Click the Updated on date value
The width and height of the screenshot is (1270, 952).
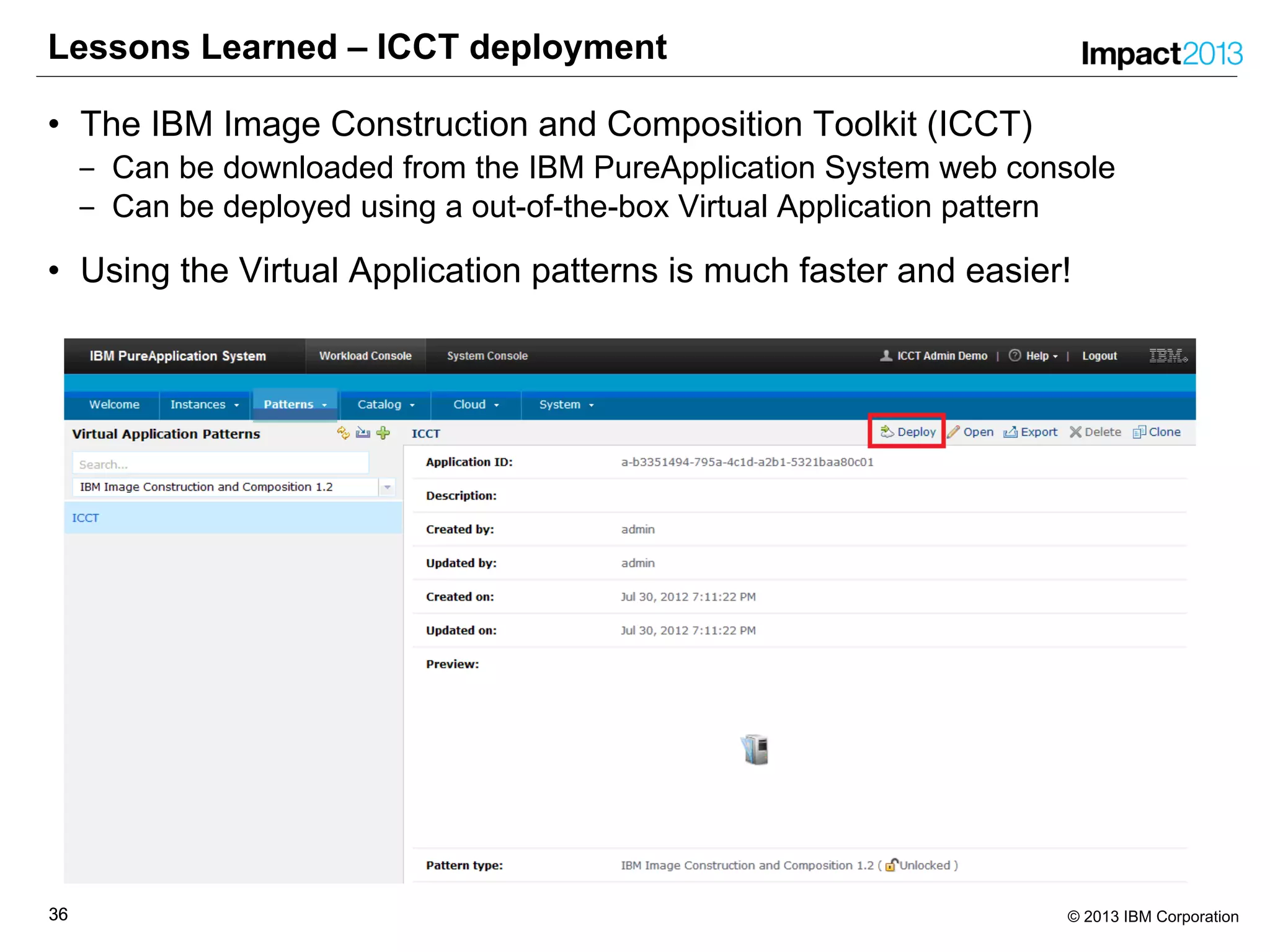[688, 630]
